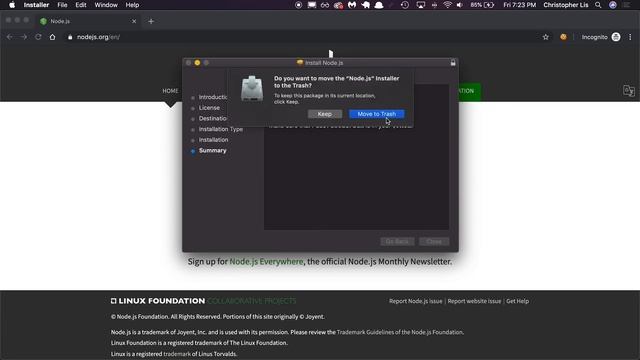Open the Chrome three-dot menu
The height and width of the screenshot is (360, 640).
click(x=630, y=37)
